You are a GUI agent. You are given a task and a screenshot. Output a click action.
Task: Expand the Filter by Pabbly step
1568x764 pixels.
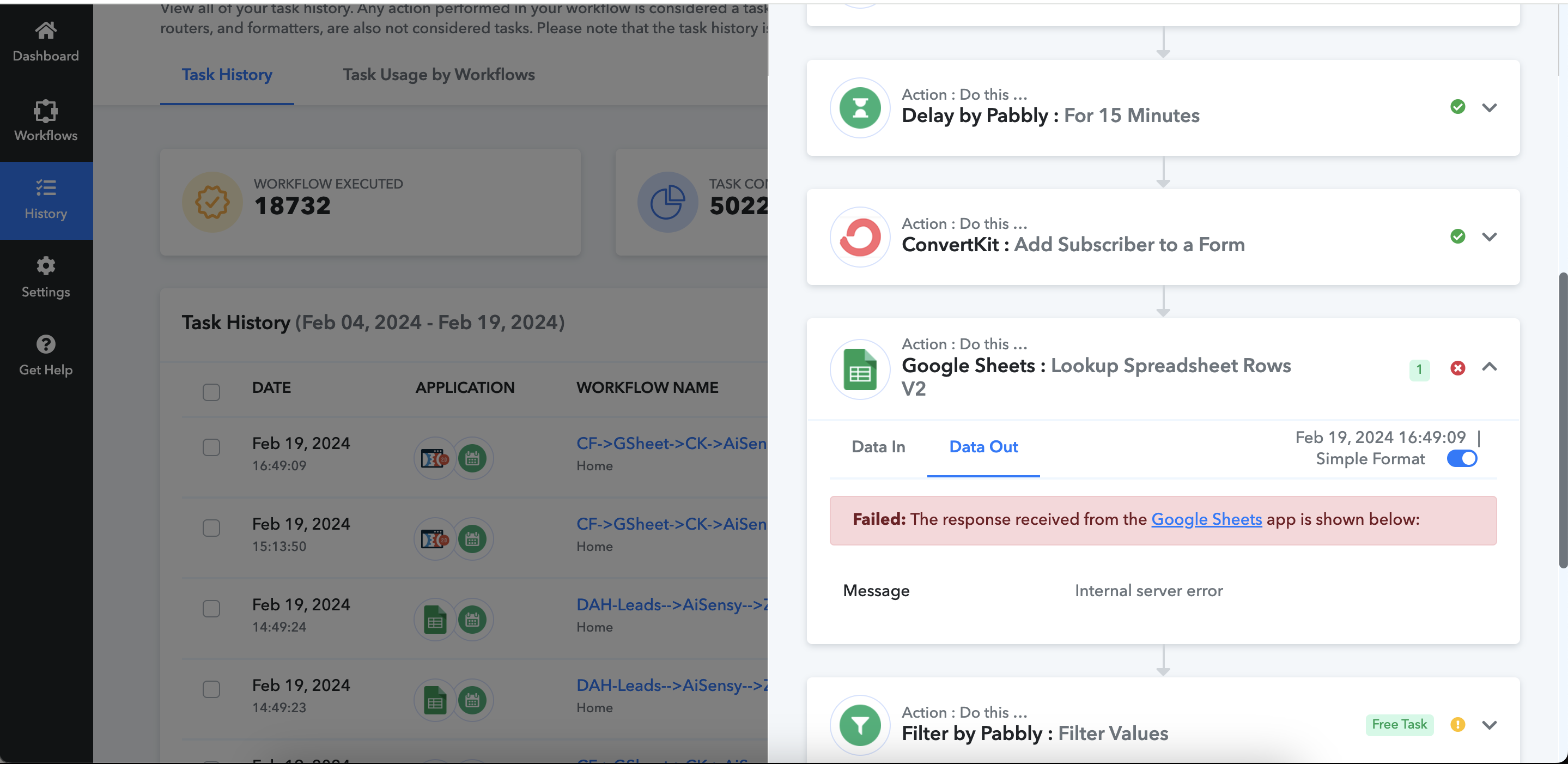tap(1489, 724)
